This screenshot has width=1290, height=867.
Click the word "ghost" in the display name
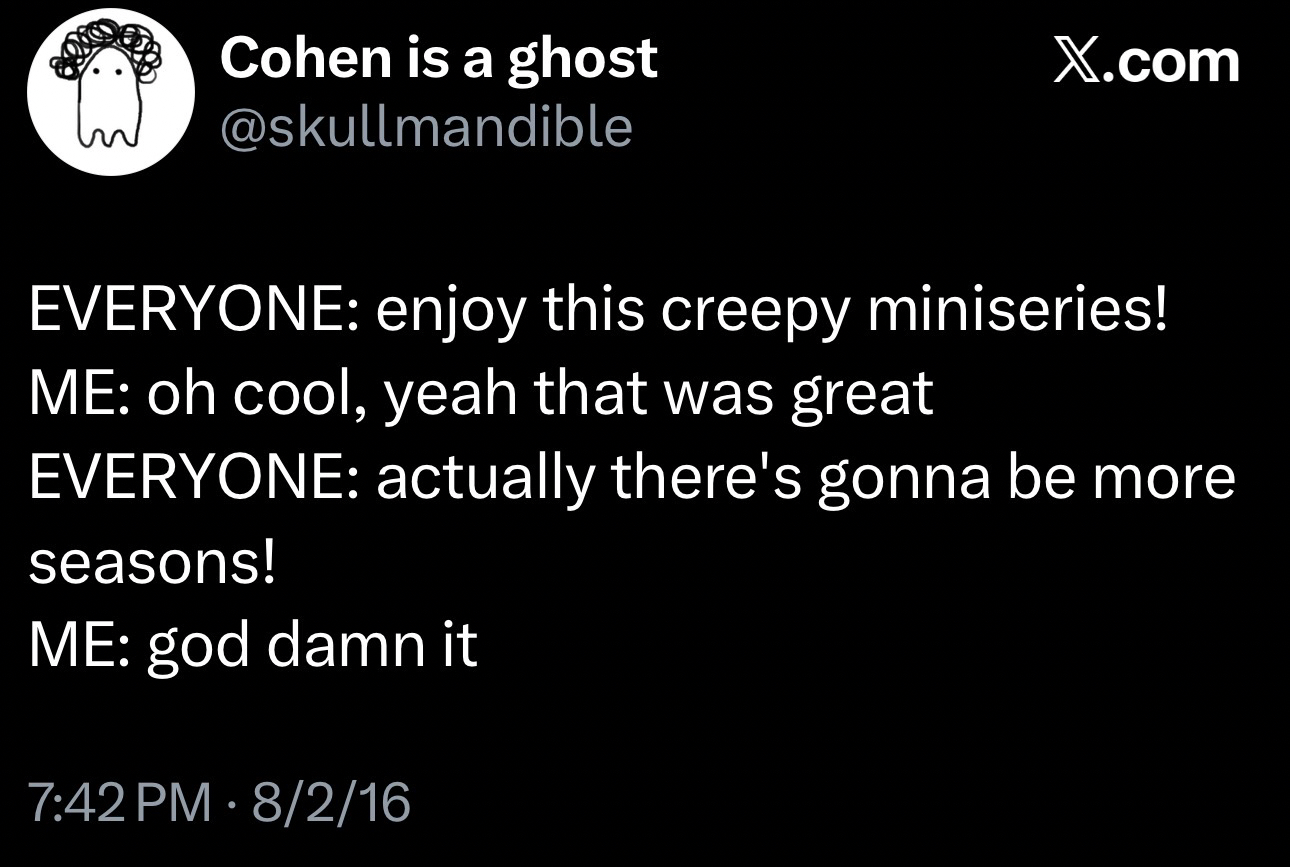[x=582, y=58]
